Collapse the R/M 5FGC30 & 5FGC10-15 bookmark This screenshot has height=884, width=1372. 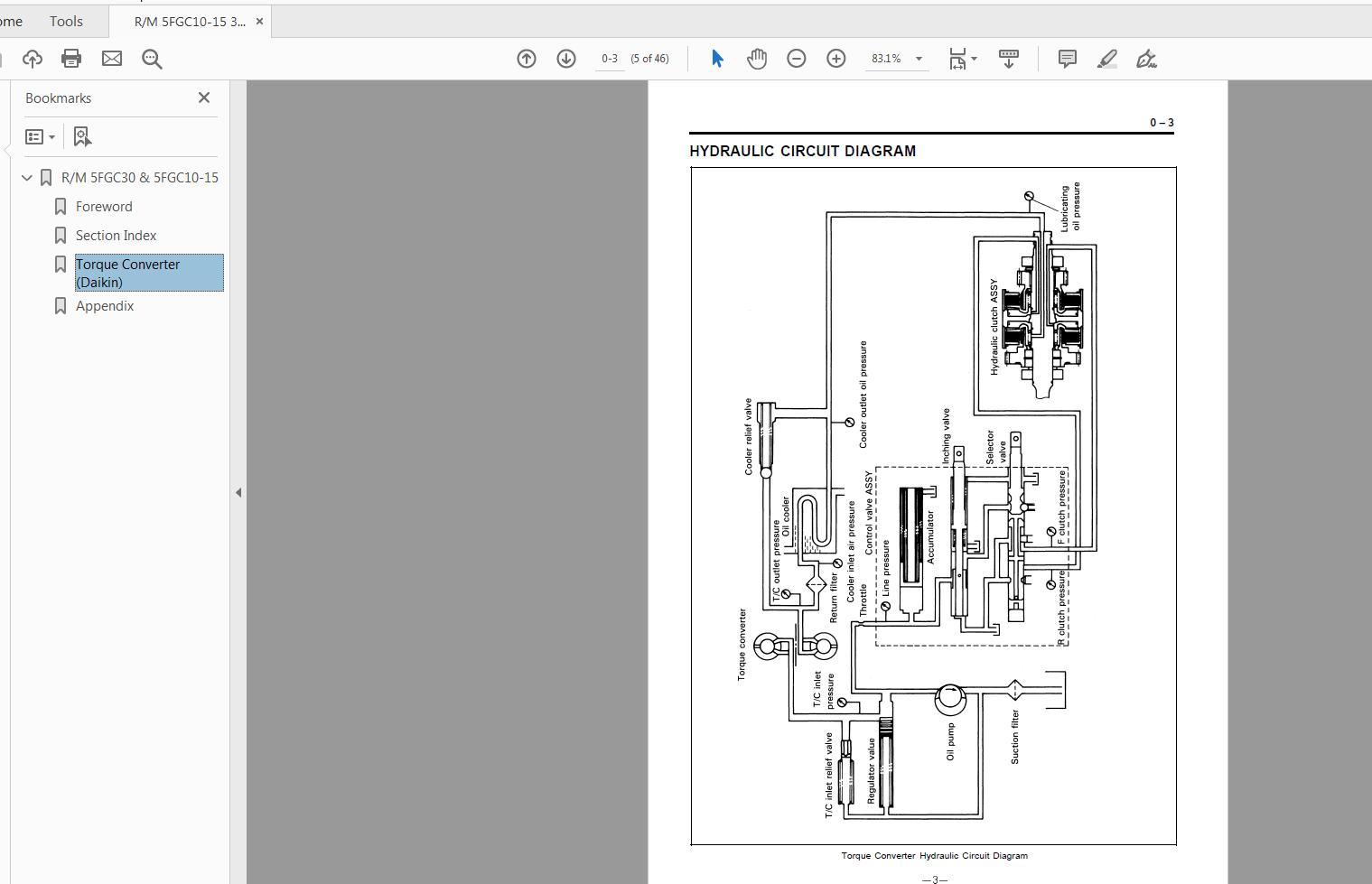(x=26, y=177)
